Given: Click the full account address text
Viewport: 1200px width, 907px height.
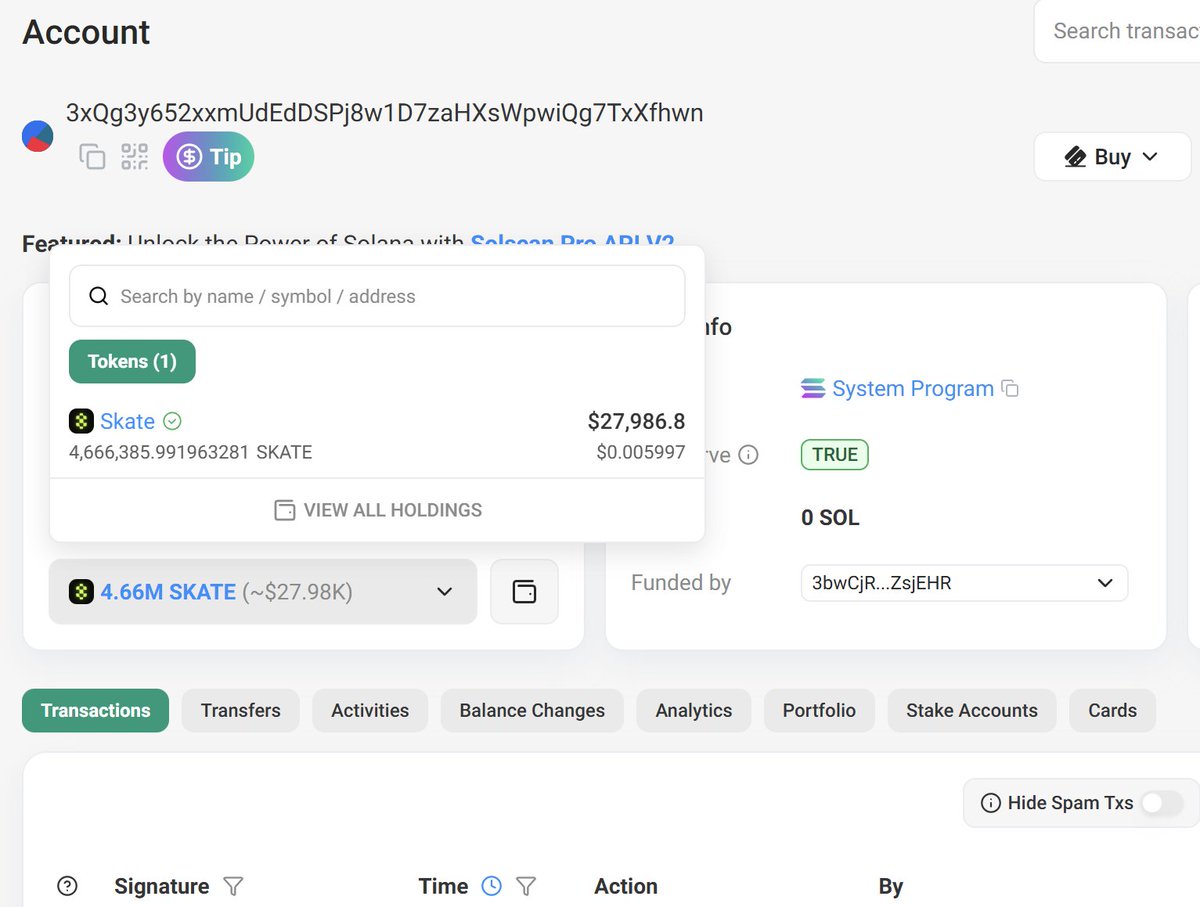Looking at the screenshot, I should pos(385,113).
